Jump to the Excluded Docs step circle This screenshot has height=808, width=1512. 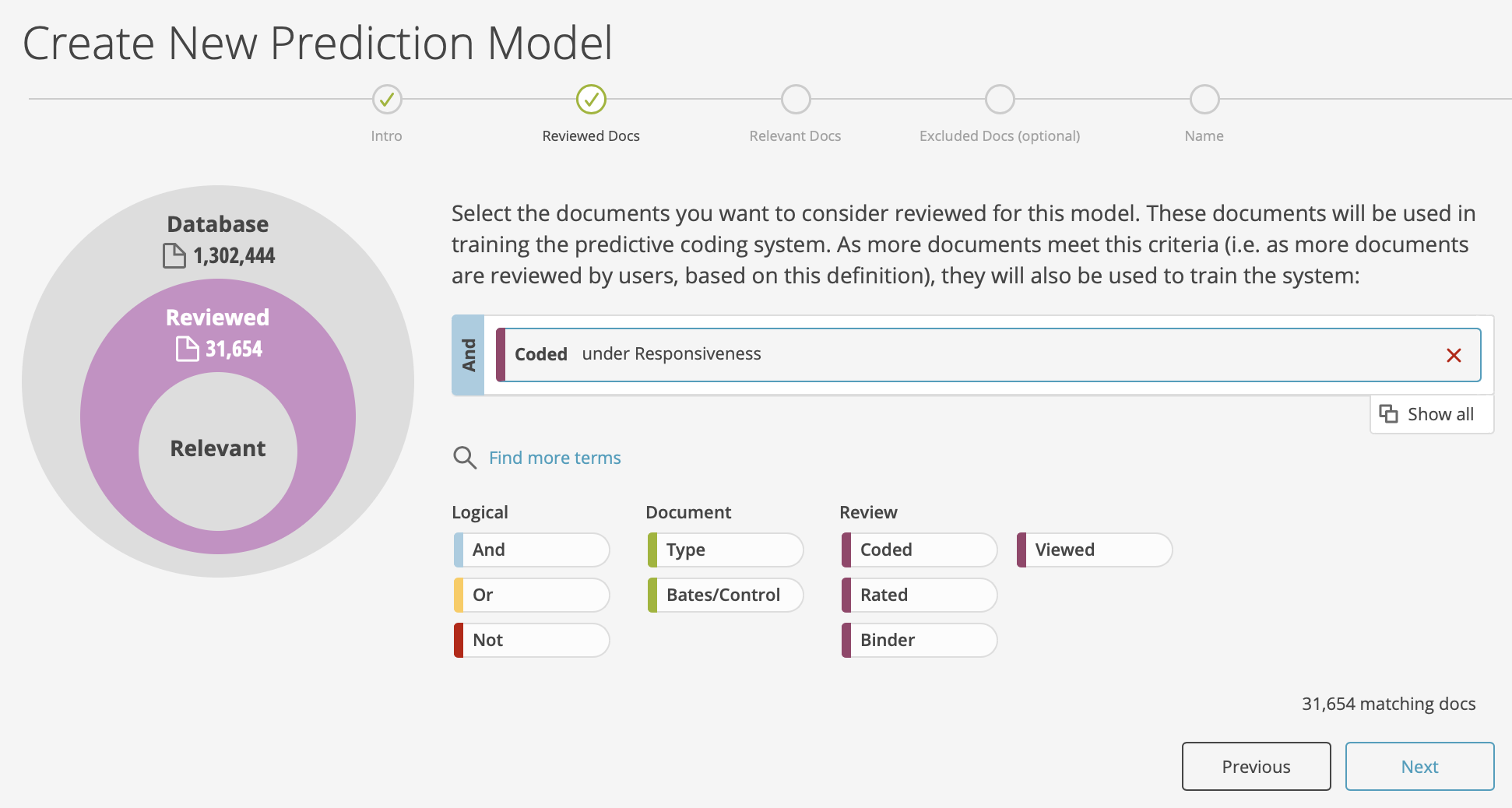1000,100
